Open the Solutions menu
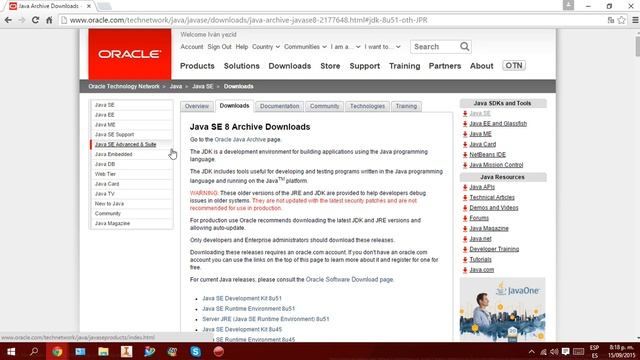The image size is (640, 360). [x=242, y=66]
